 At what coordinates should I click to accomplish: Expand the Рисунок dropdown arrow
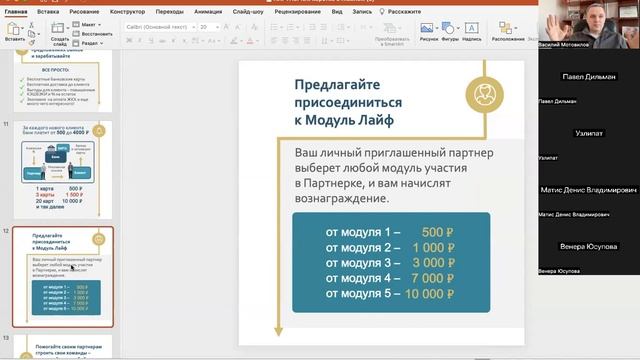[x=437, y=28]
